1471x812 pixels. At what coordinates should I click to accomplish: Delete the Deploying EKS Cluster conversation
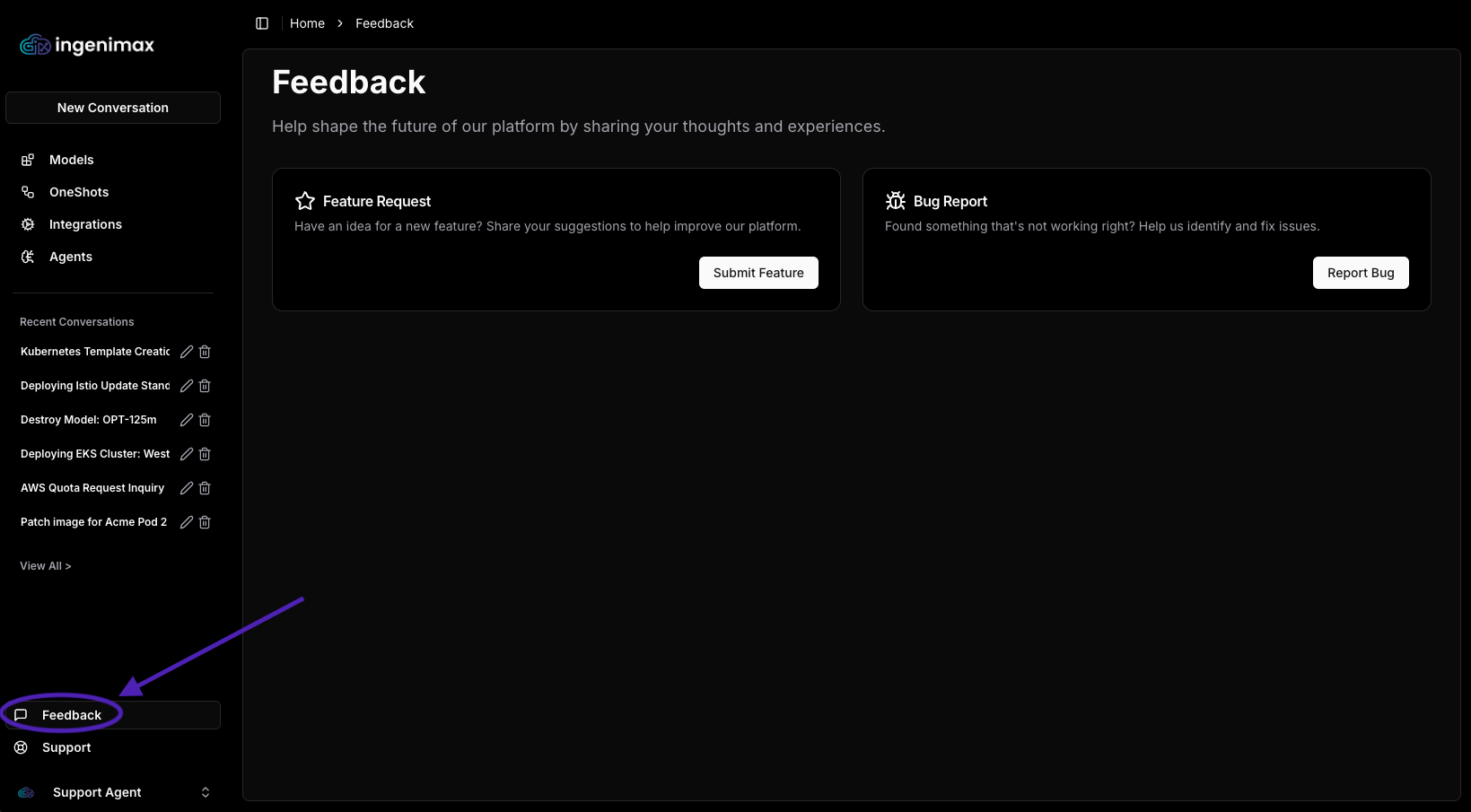coord(205,454)
